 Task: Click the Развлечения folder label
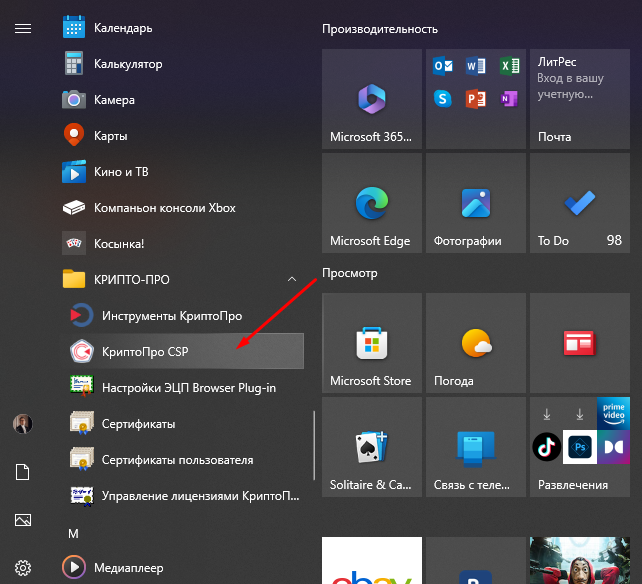pyautogui.click(x=573, y=485)
